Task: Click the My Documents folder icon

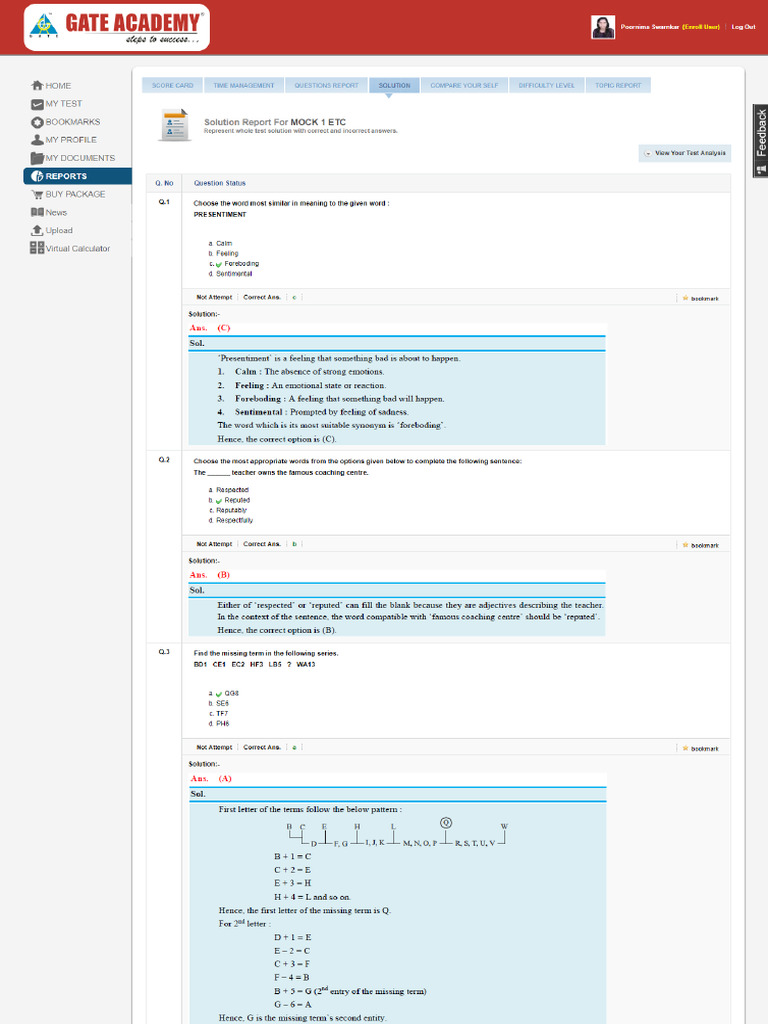Action: point(37,158)
